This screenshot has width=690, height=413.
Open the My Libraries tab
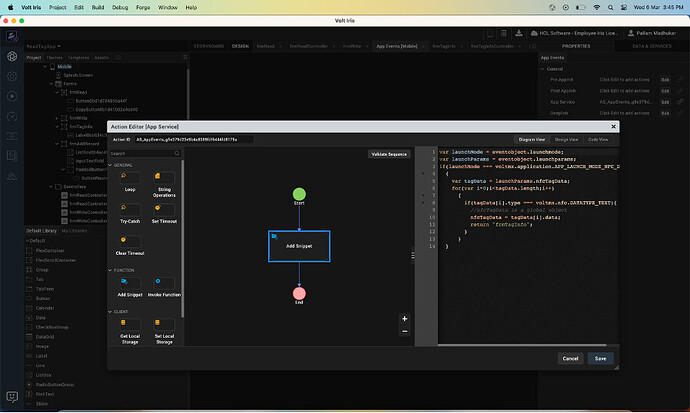[x=74, y=231]
